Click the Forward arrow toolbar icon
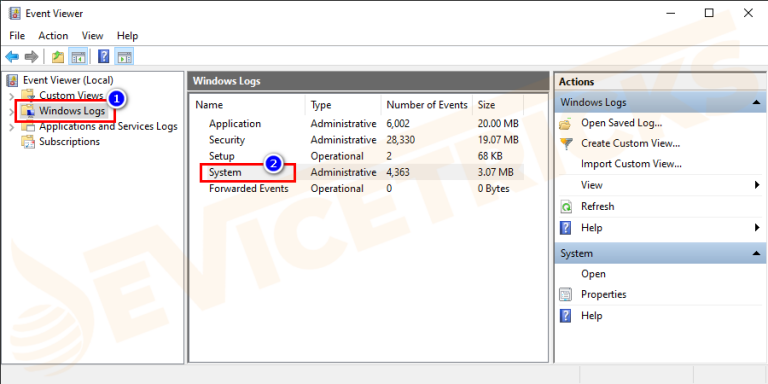768x384 pixels. coord(31,57)
